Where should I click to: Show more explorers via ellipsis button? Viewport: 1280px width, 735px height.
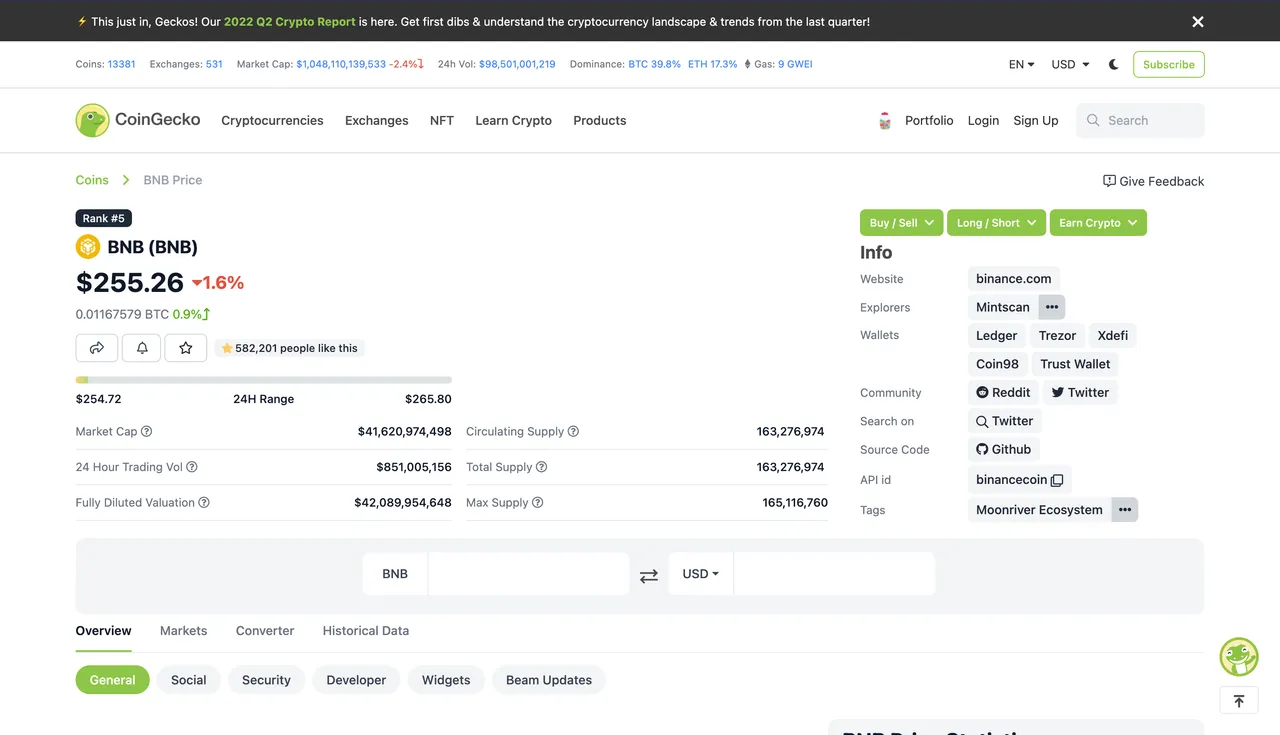pos(1052,307)
